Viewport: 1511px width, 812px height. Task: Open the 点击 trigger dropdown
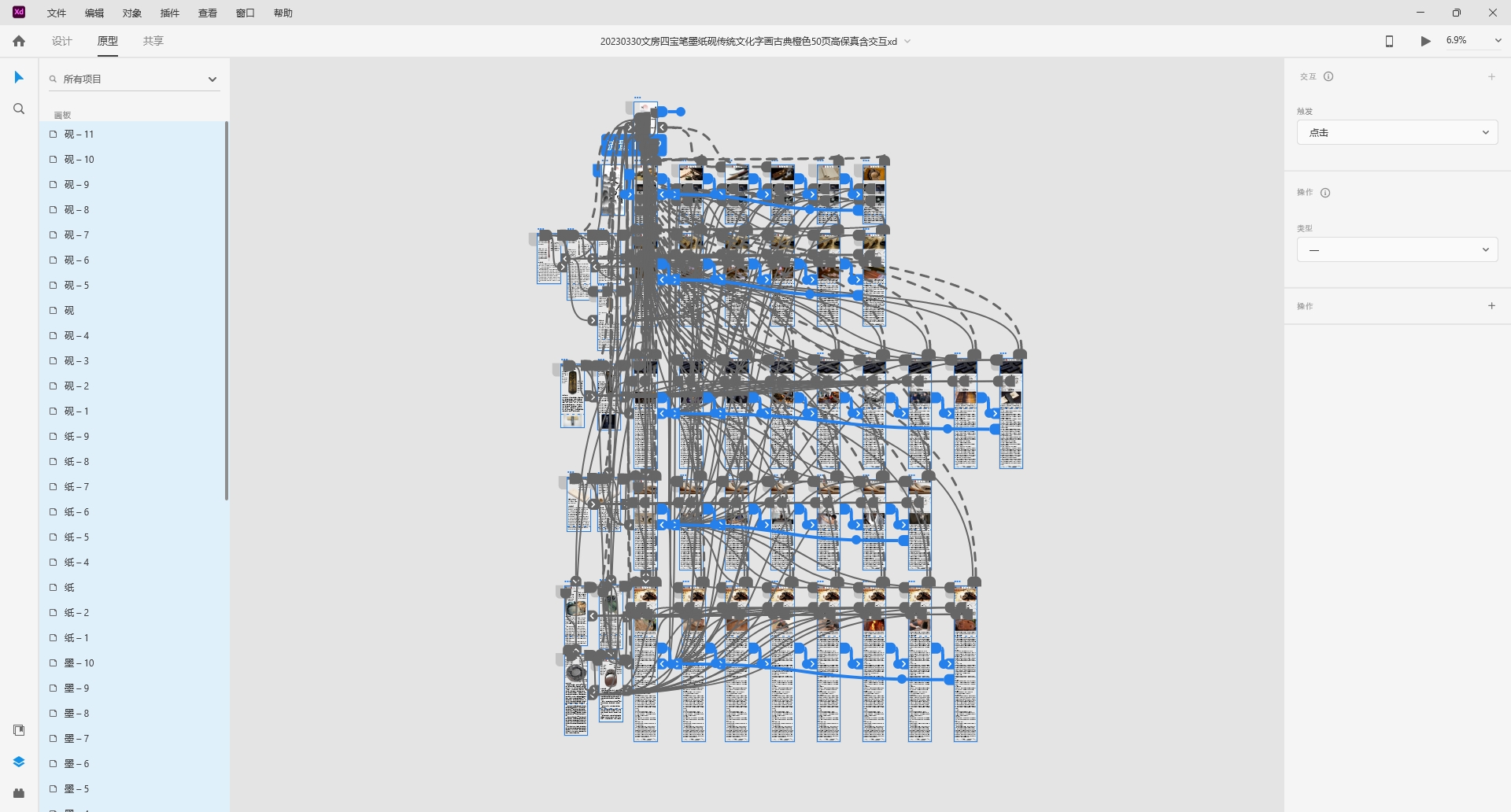tap(1397, 133)
